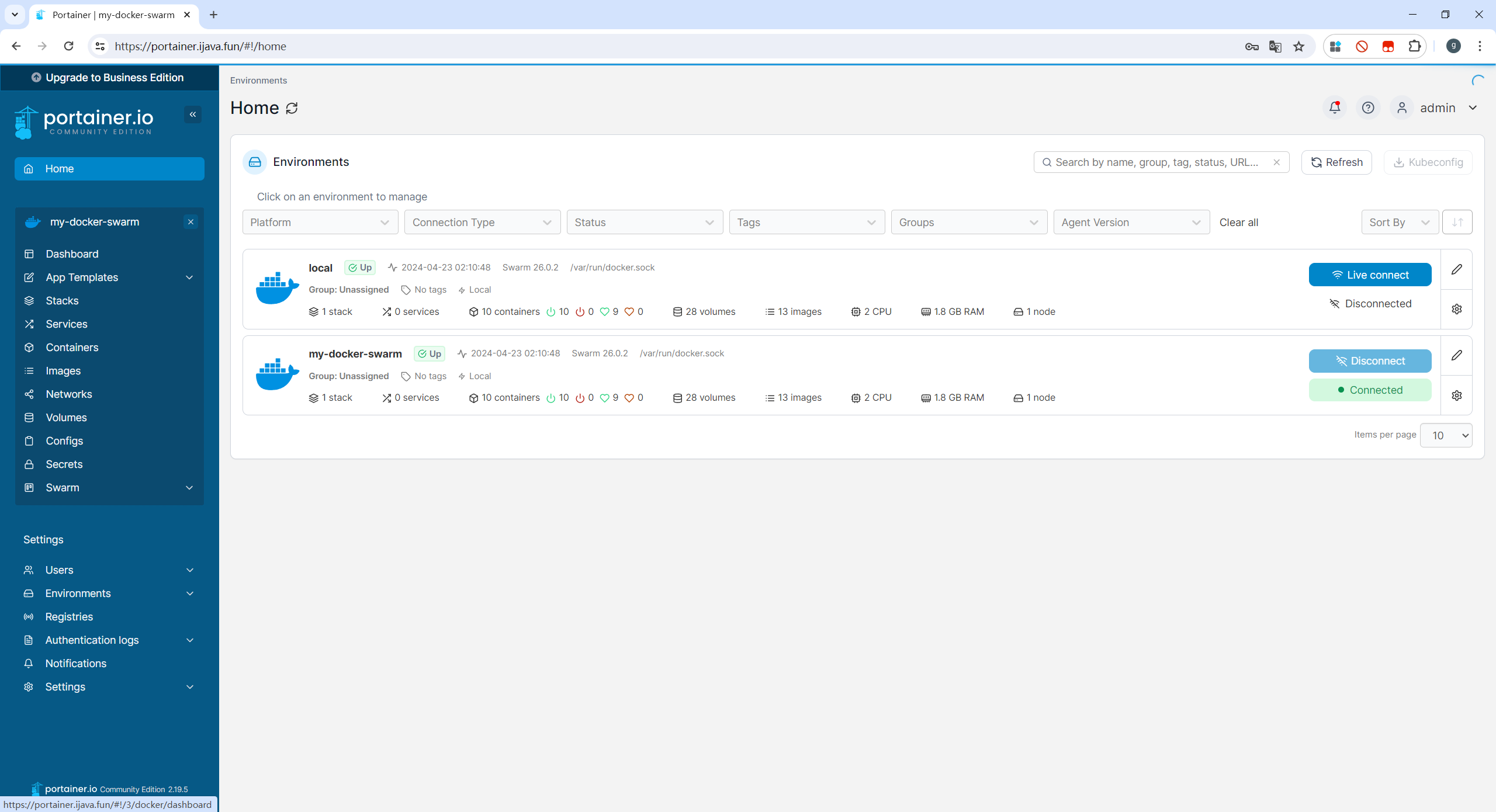Disconnect the my-docker-swarm environment
Image resolution: width=1496 pixels, height=812 pixels.
click(x=1370, y=361)
